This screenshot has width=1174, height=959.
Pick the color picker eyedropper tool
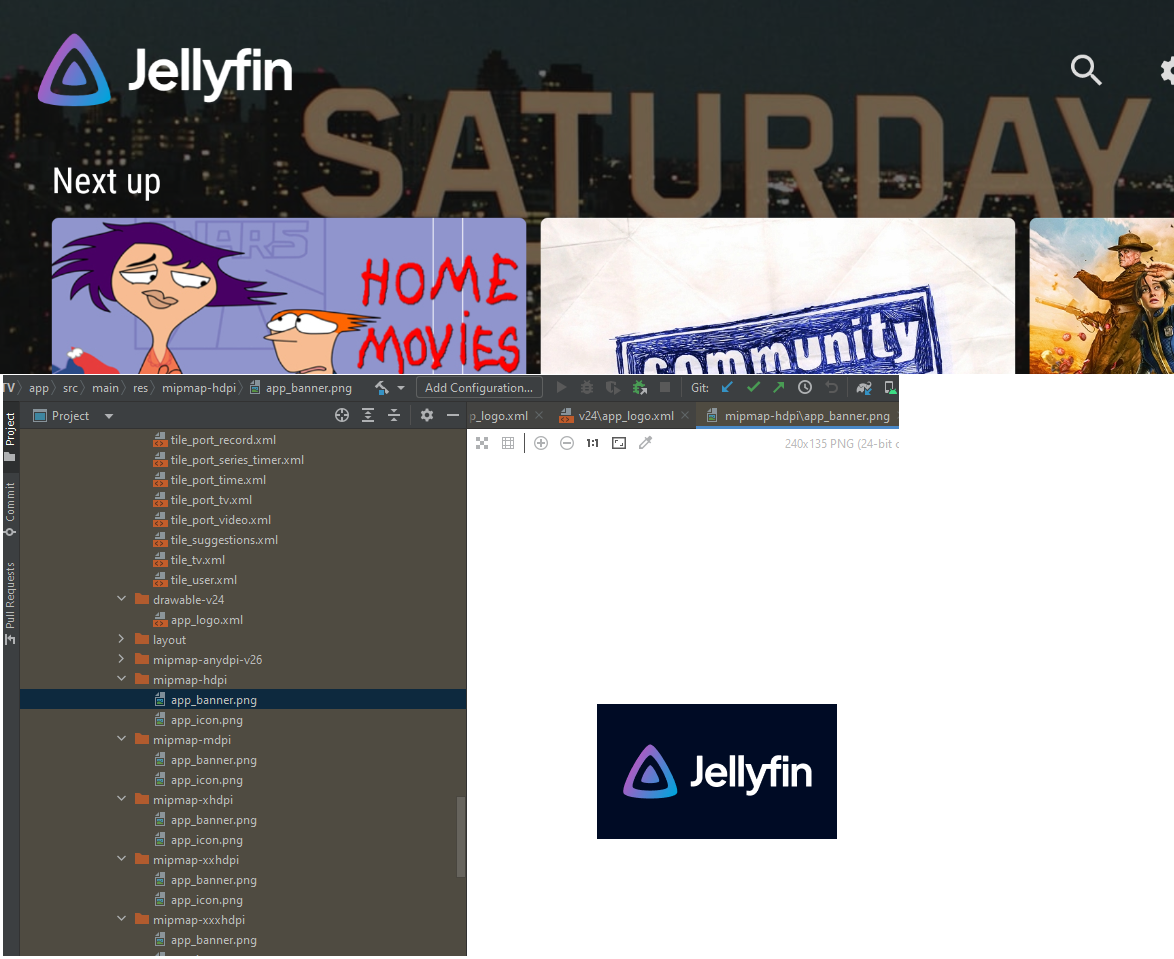[x=645, y=443]
